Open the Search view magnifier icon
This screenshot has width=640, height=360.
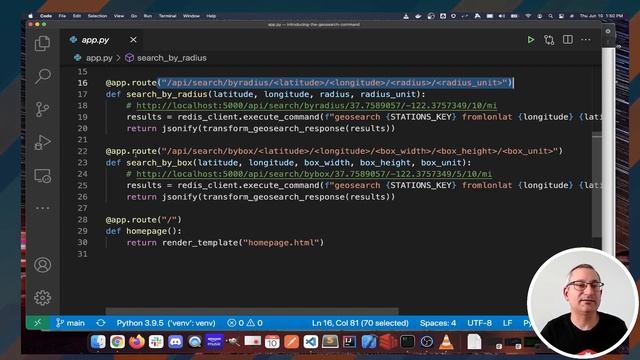coord(42,76)
